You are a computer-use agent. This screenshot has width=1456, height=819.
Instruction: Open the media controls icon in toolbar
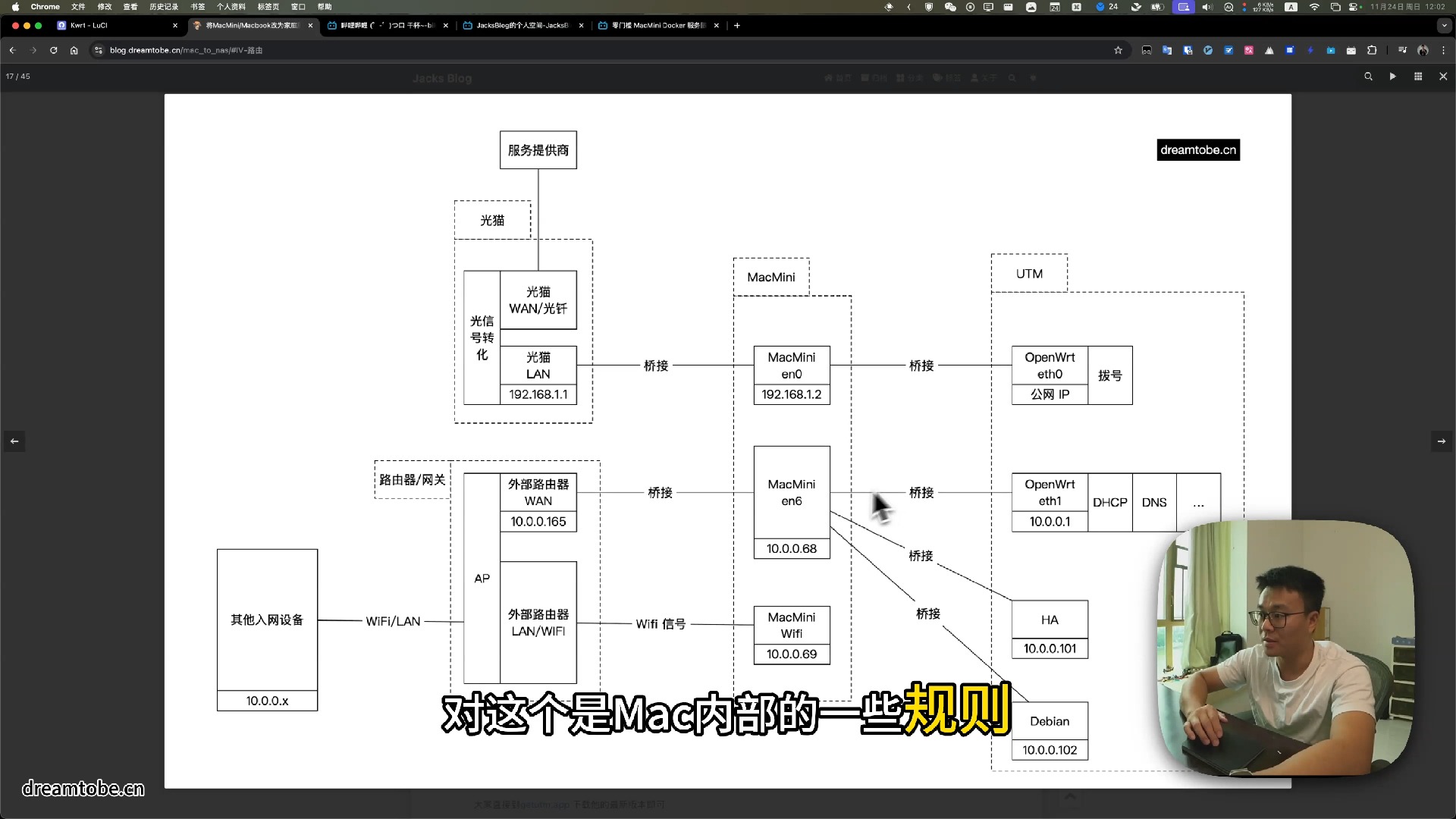click(x=1402, y=50)
